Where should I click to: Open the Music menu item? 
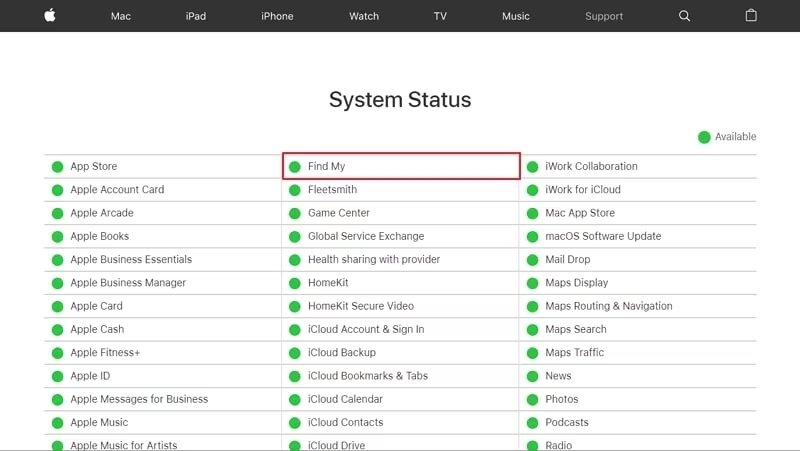[x=516, y=16]
